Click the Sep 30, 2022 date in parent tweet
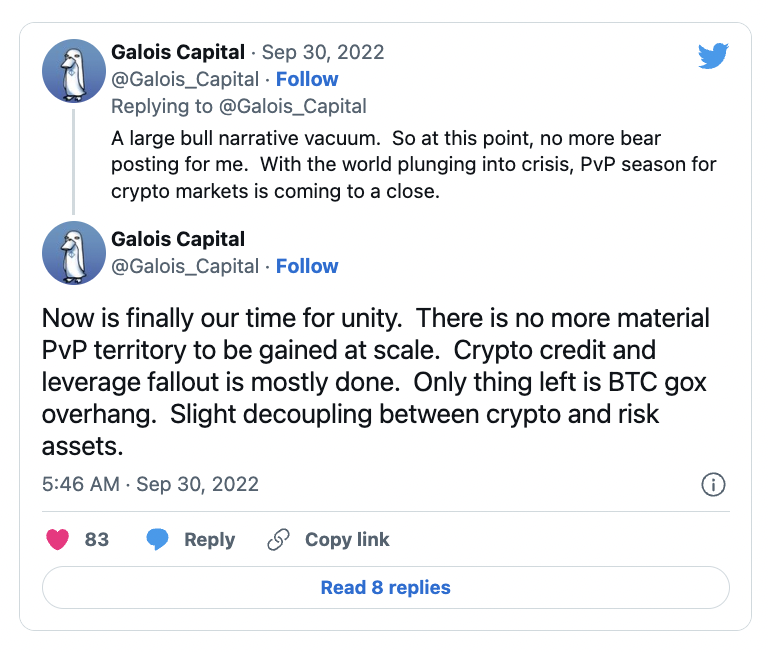 (322, 52)
